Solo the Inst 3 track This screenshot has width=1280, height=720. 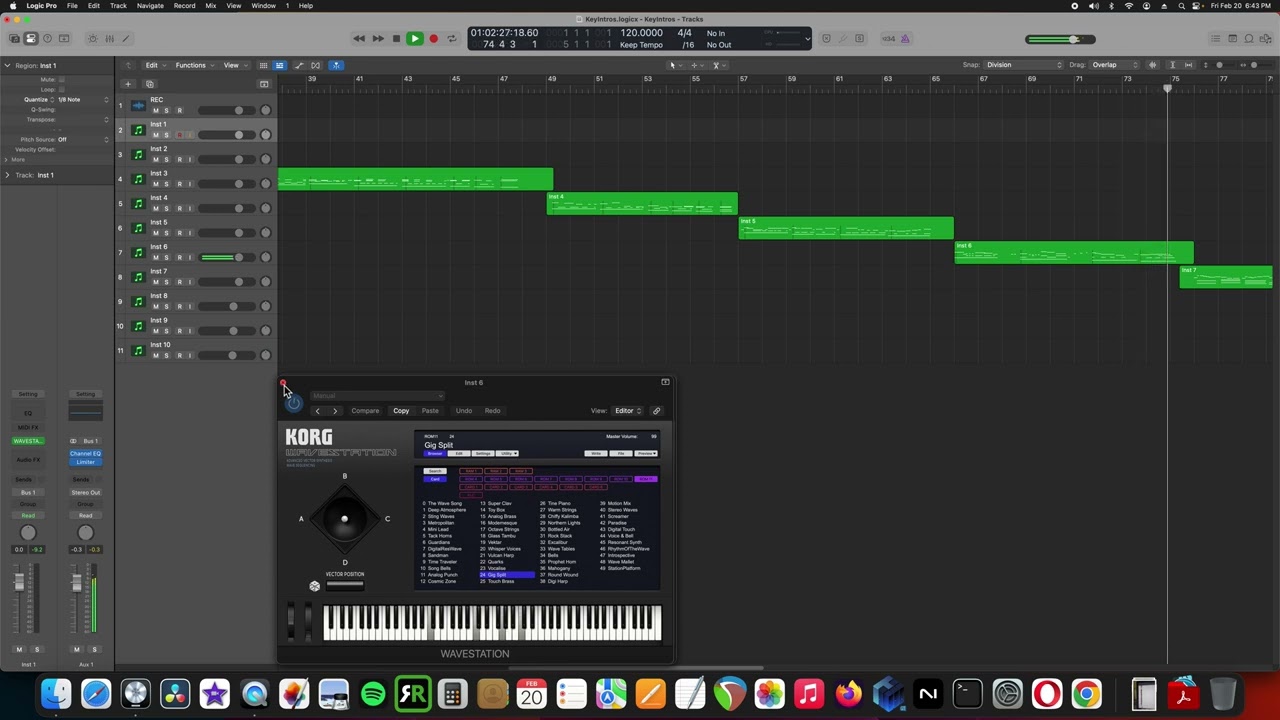click(x=167, y=184)
